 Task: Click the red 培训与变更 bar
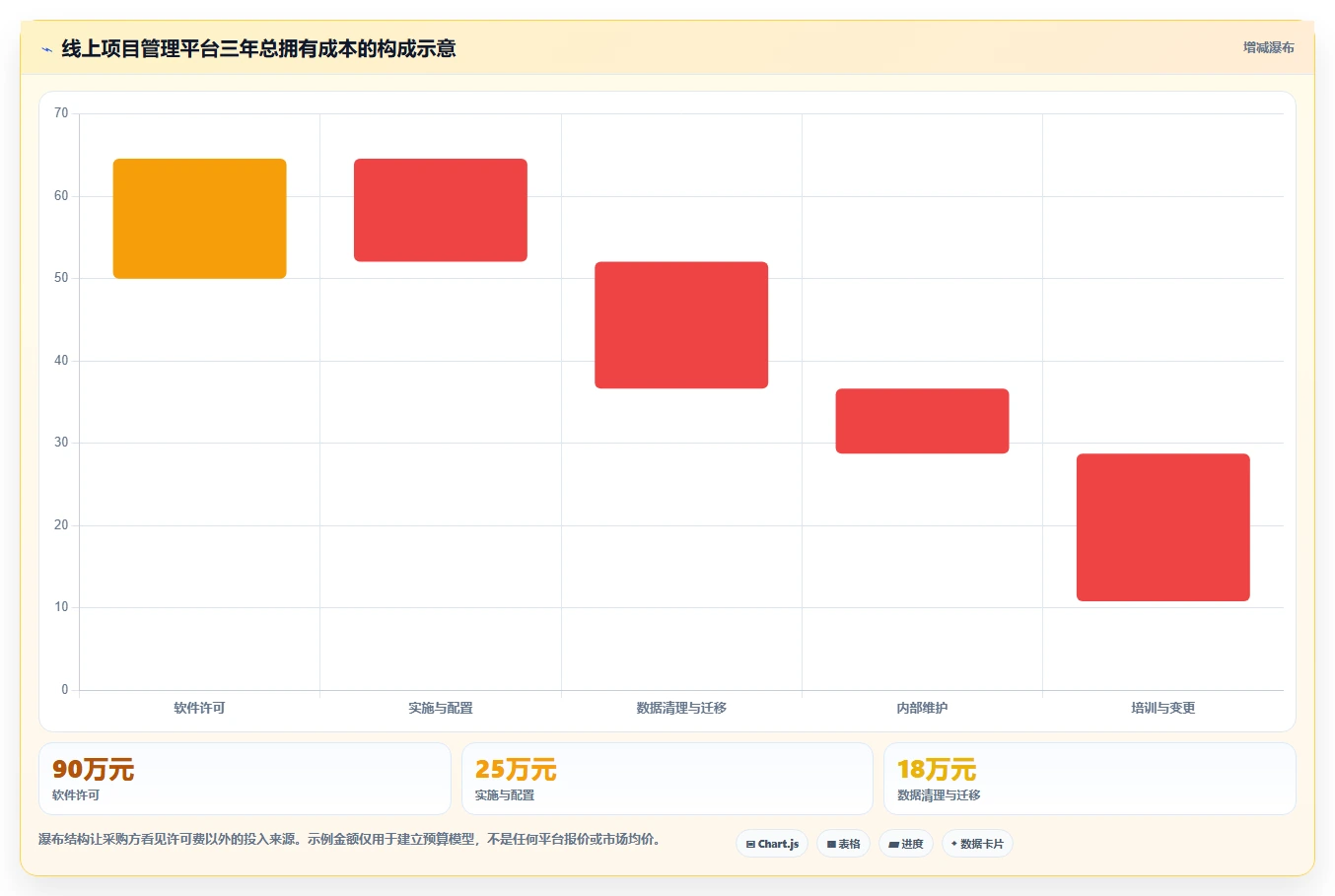coord(1163,527)
